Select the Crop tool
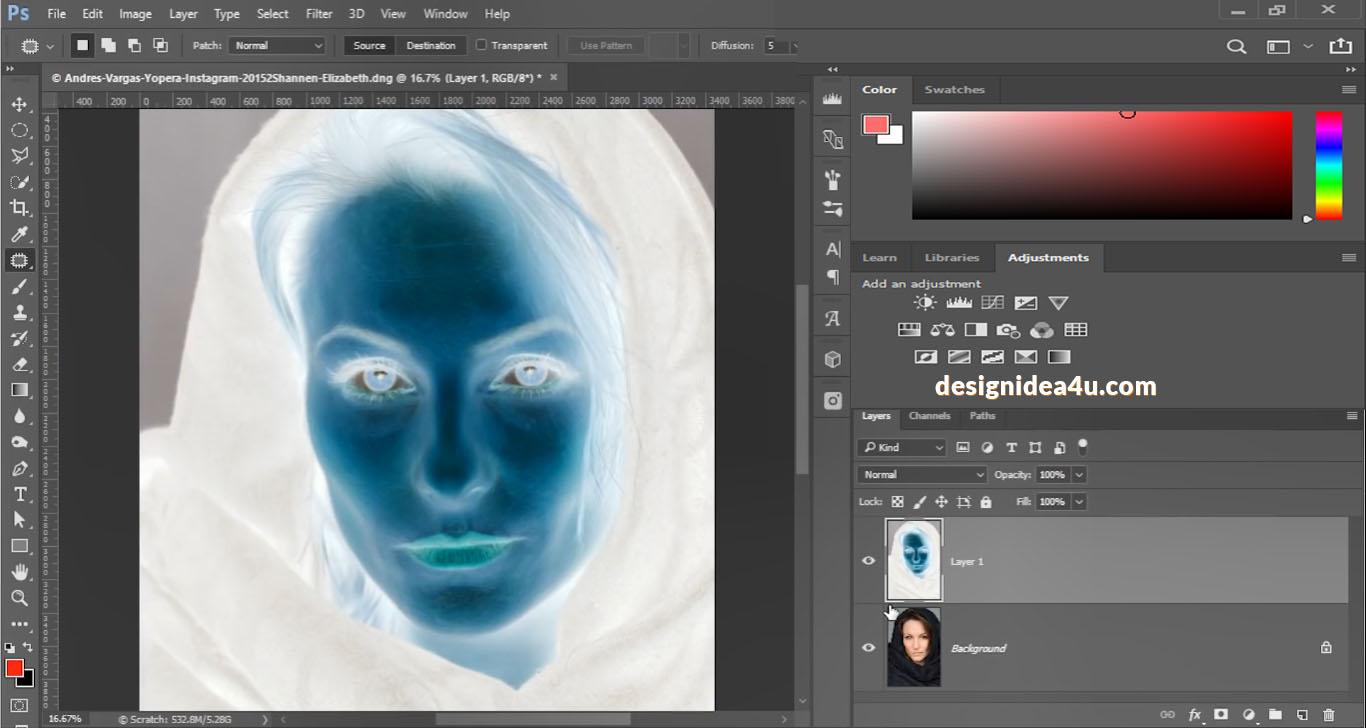This screenshot has height=728, width=1366. (x=19, y=208)
